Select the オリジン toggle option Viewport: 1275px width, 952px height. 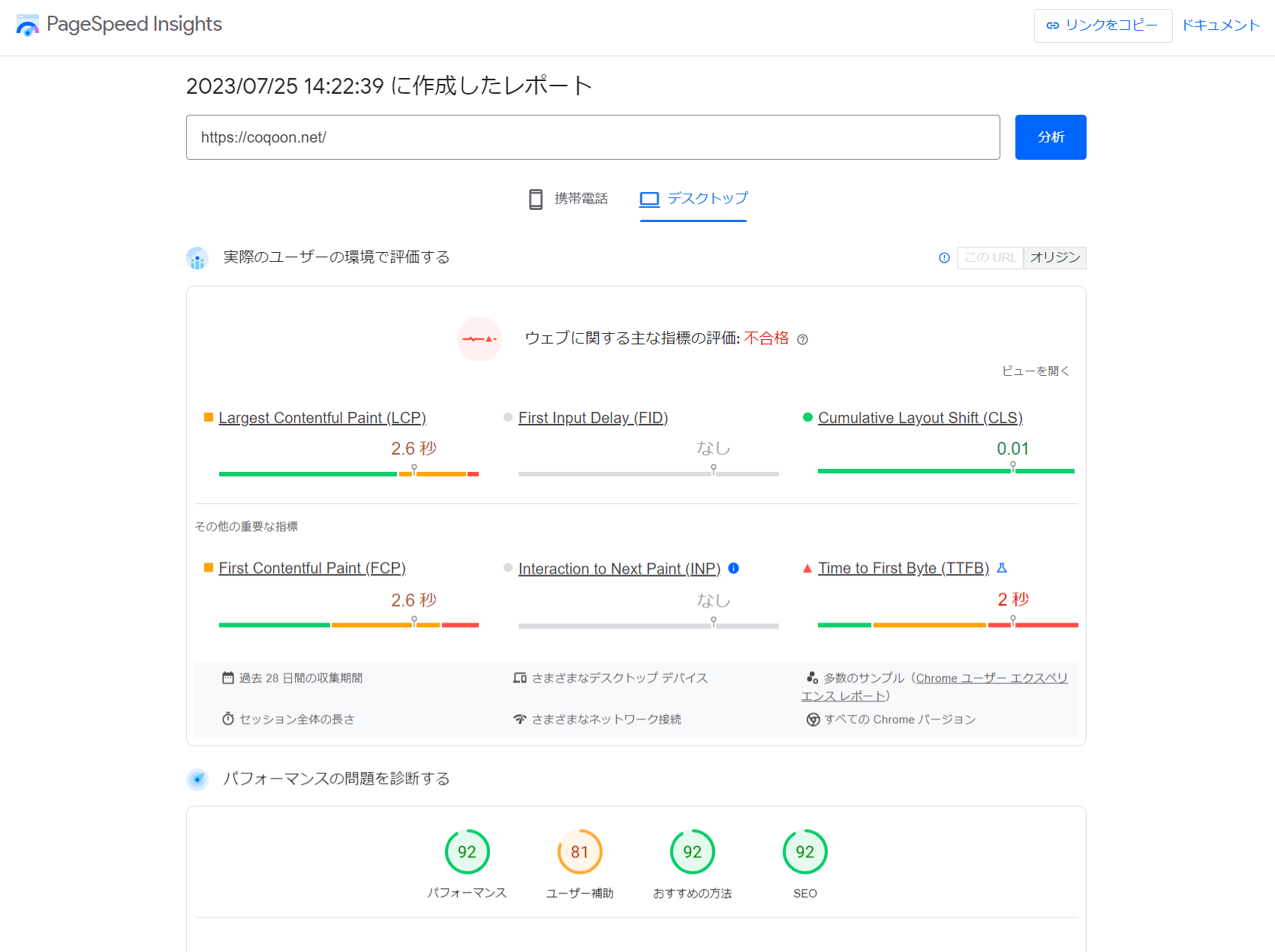1055,258
